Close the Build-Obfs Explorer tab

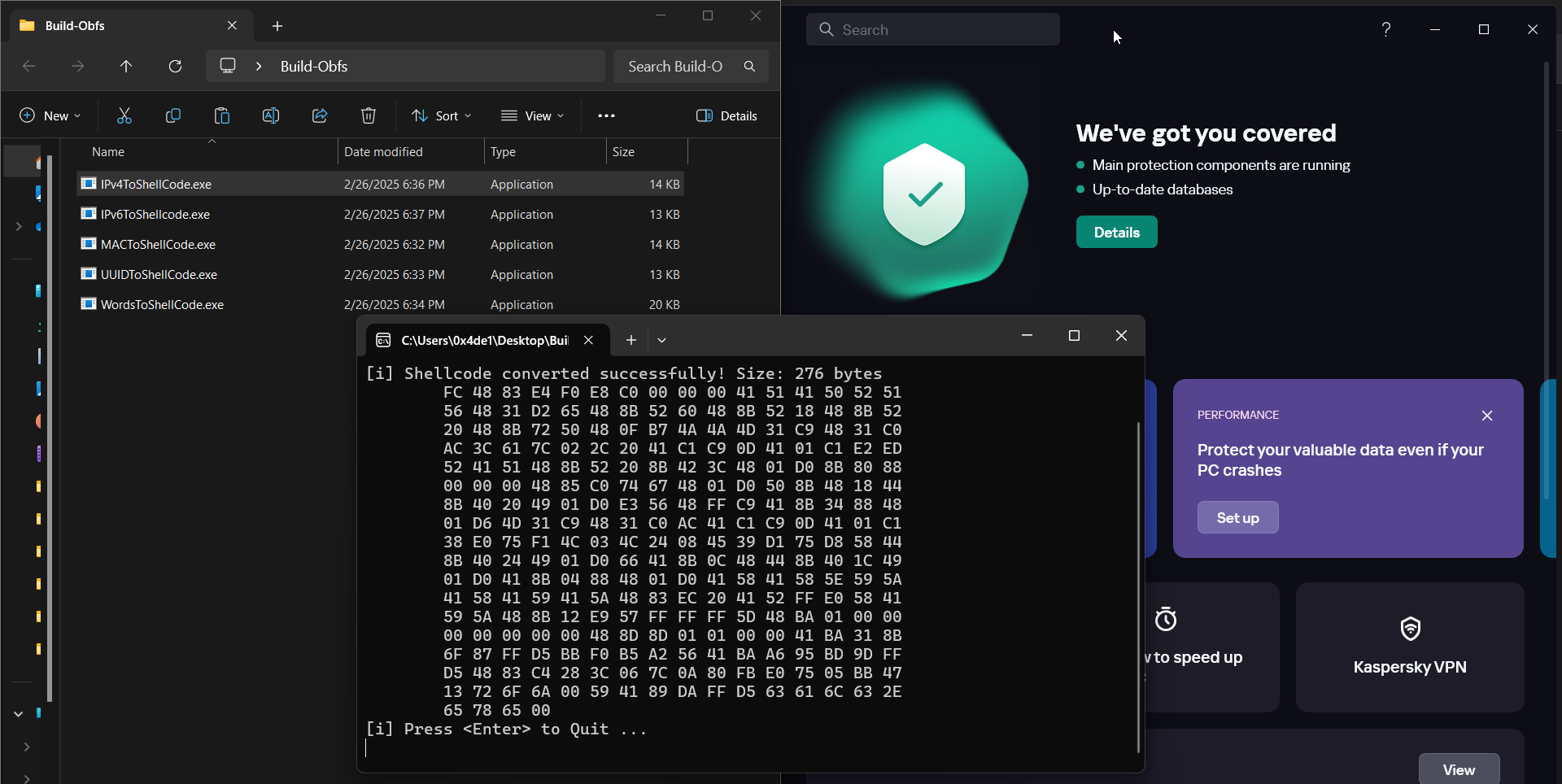point(232,25)
